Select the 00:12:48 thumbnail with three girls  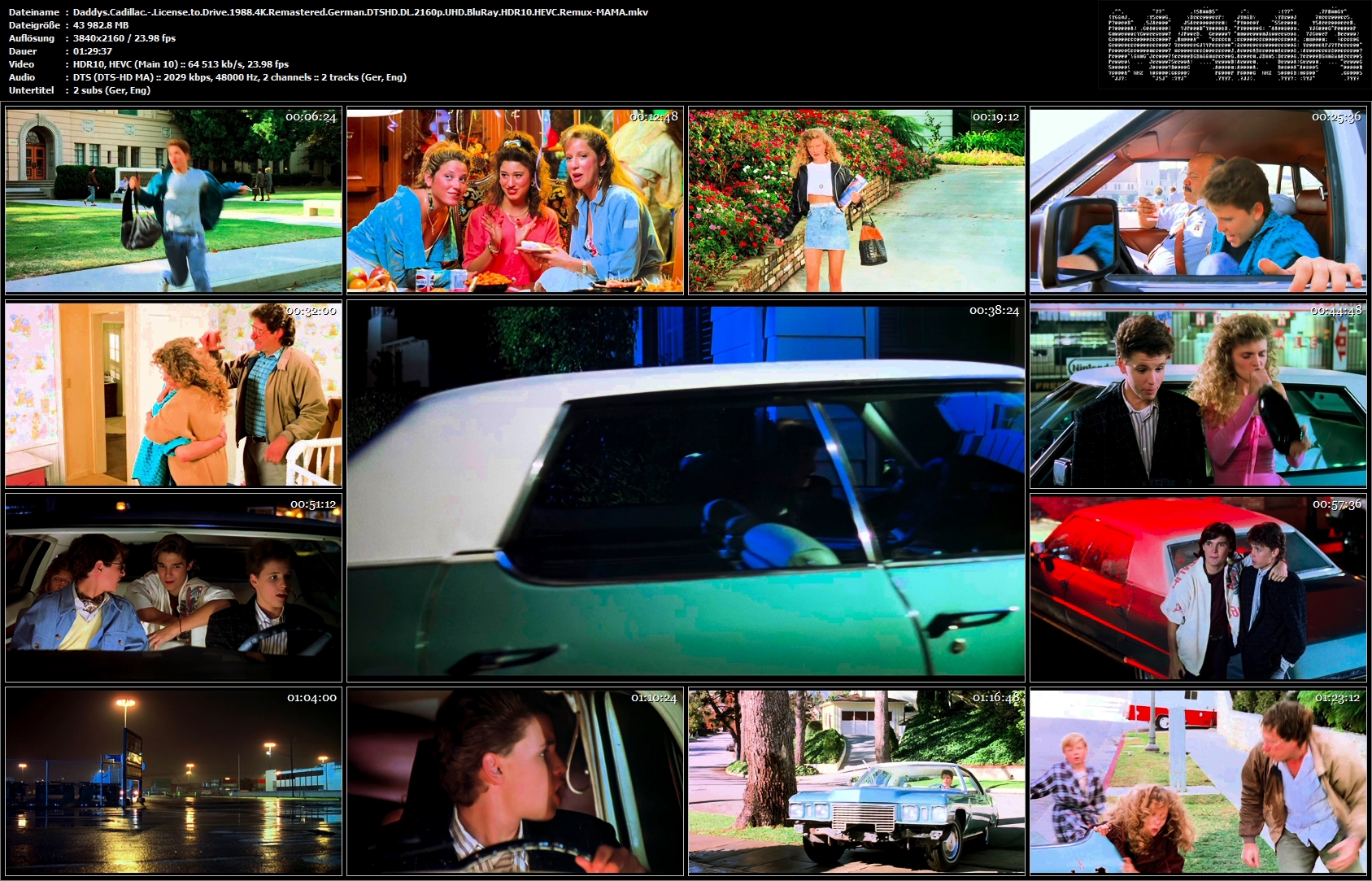point(515,200)
